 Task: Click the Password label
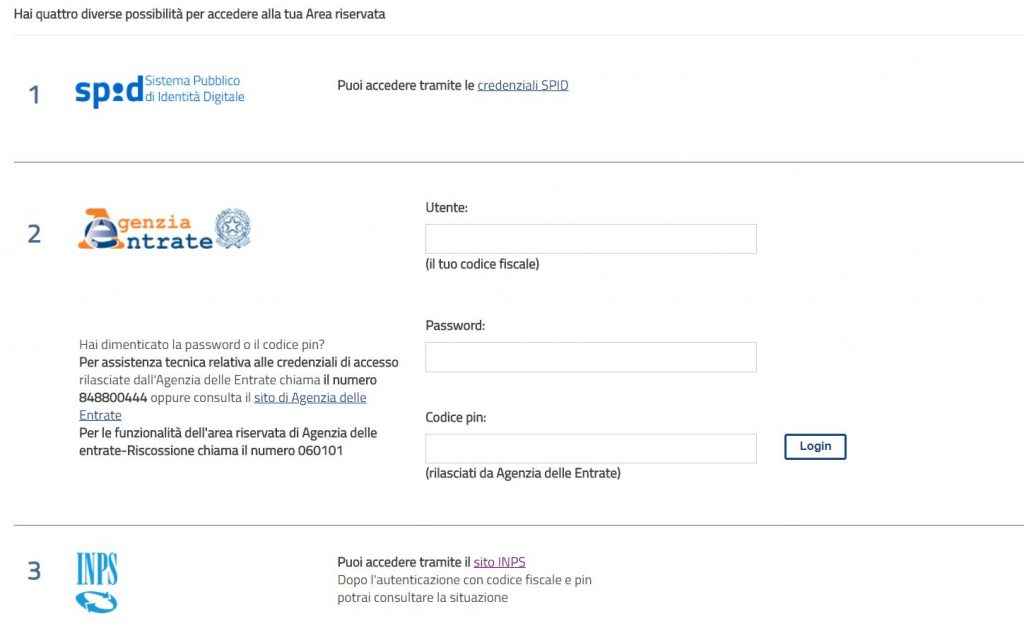(455, 325)
